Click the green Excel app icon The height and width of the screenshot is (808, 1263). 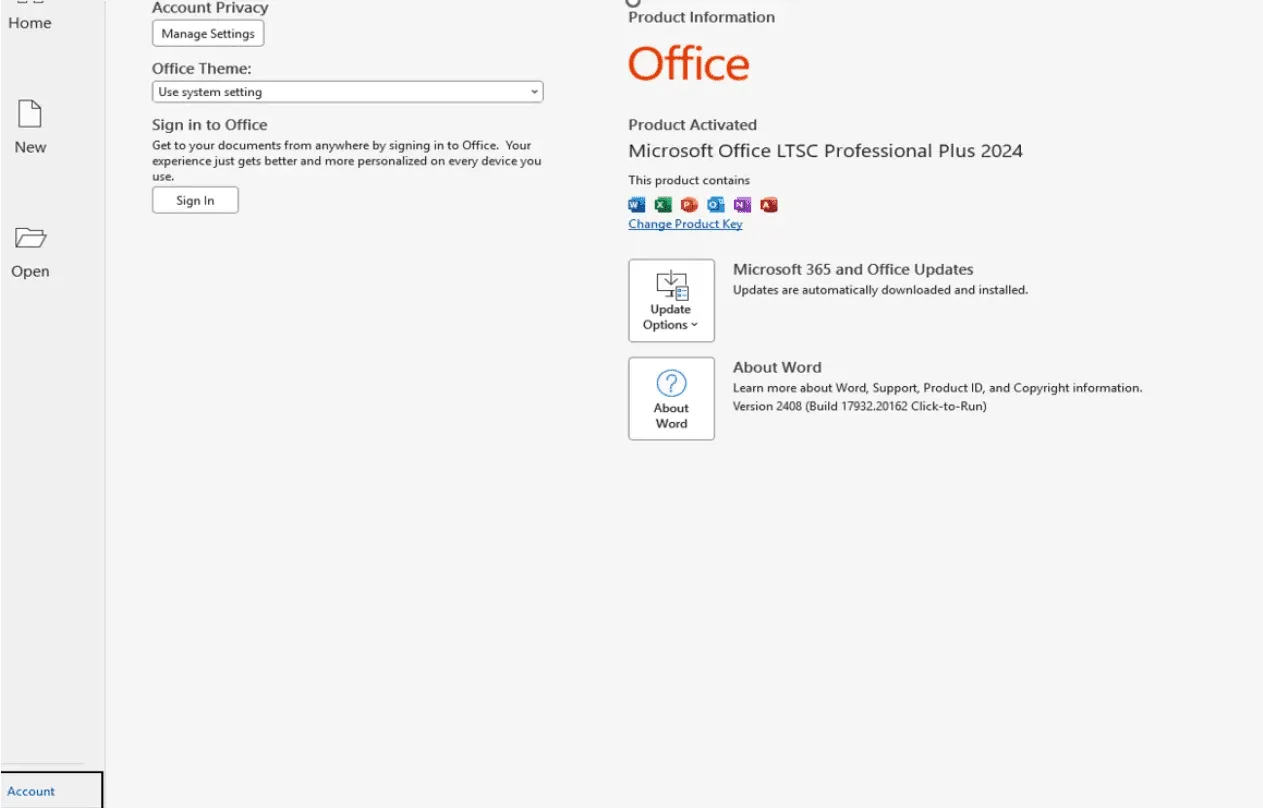click(663, 205)
